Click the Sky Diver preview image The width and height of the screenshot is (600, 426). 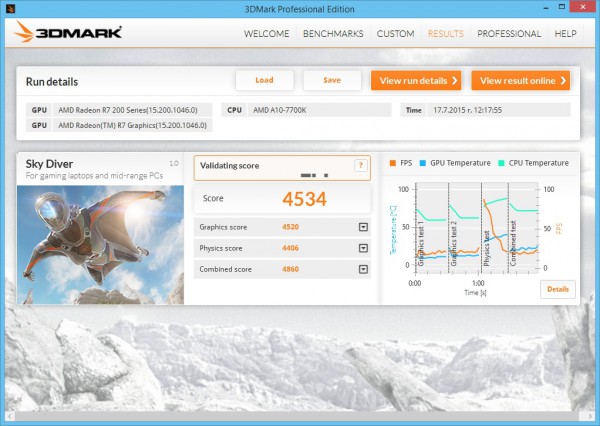point(100,245)
